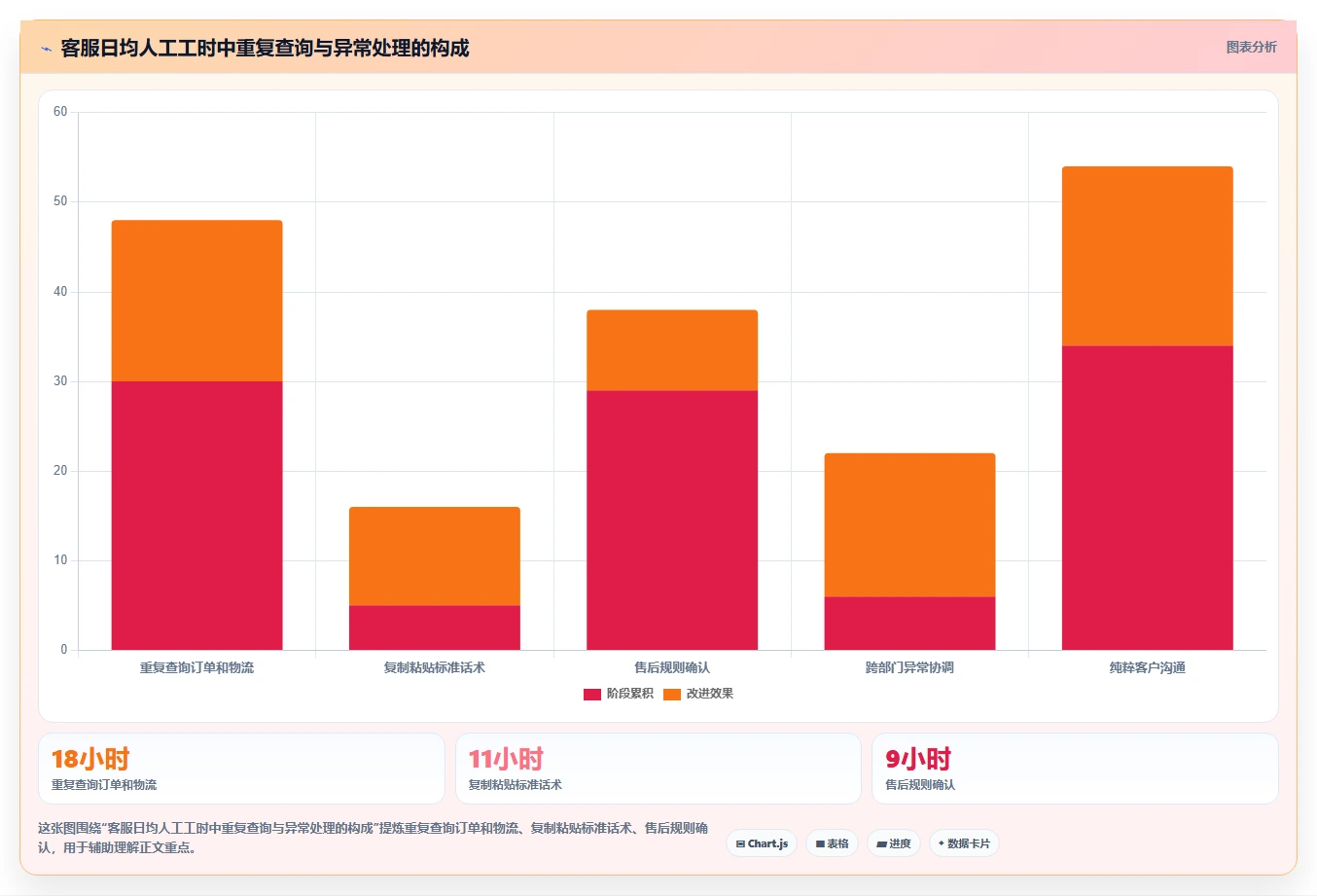Click the chart title 客服日均人工工时中重复查询与异常处理的构成
The height and width of the screenshot is (896, 1317).
265,48
